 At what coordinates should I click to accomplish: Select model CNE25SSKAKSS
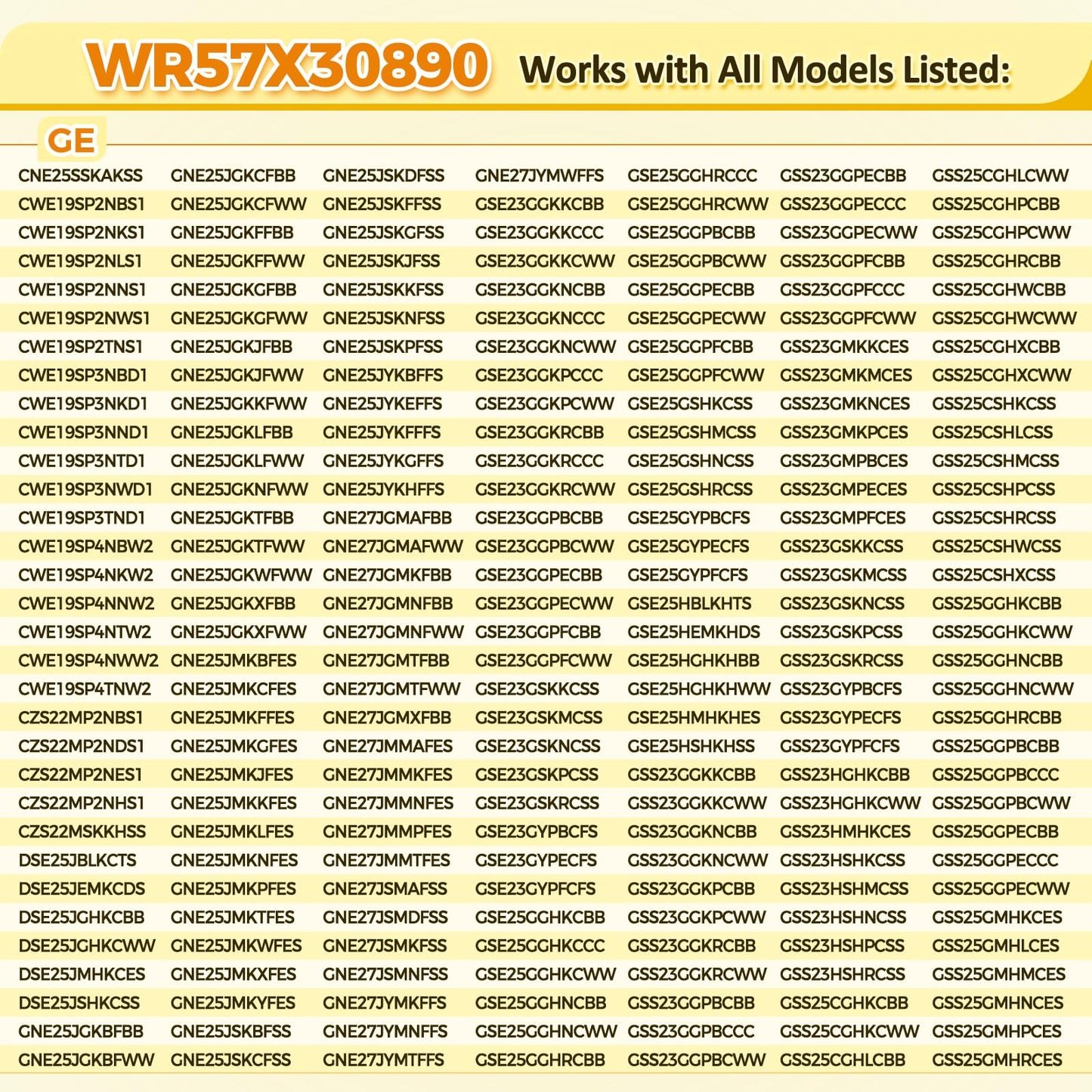(80, 176)
